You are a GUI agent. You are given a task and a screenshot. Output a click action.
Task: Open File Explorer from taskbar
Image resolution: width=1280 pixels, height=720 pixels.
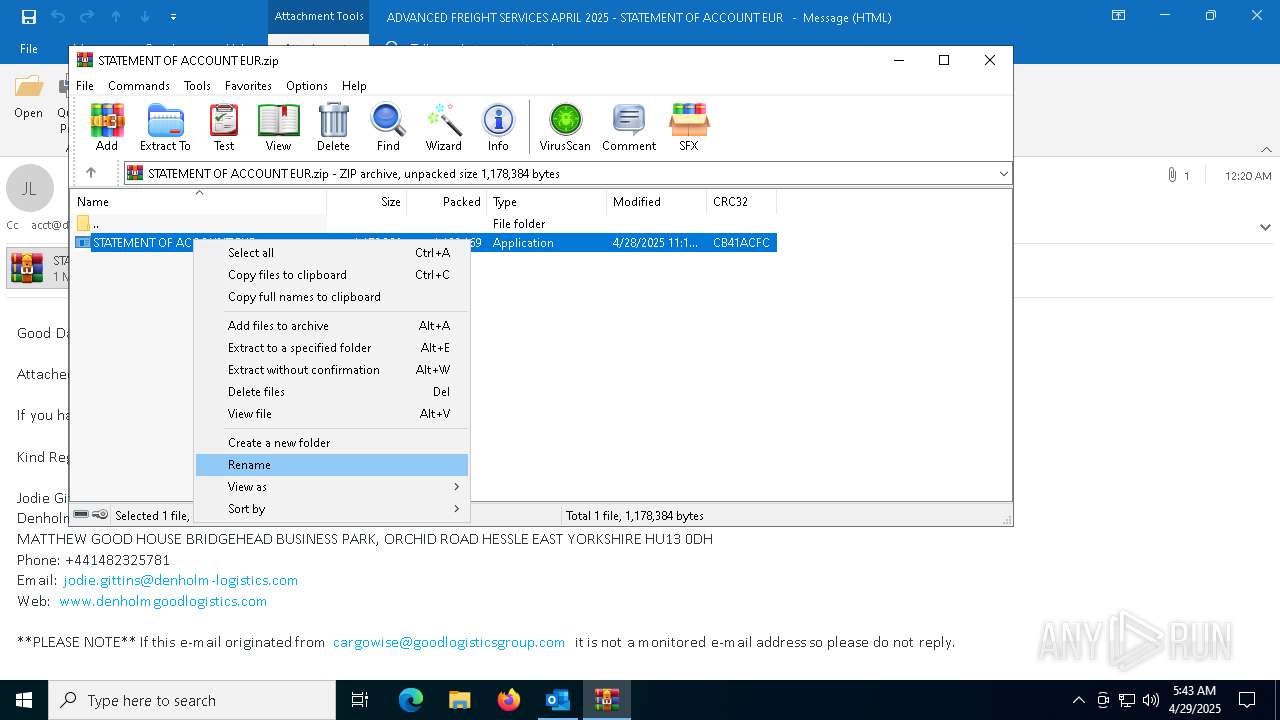tap(459, 700)
